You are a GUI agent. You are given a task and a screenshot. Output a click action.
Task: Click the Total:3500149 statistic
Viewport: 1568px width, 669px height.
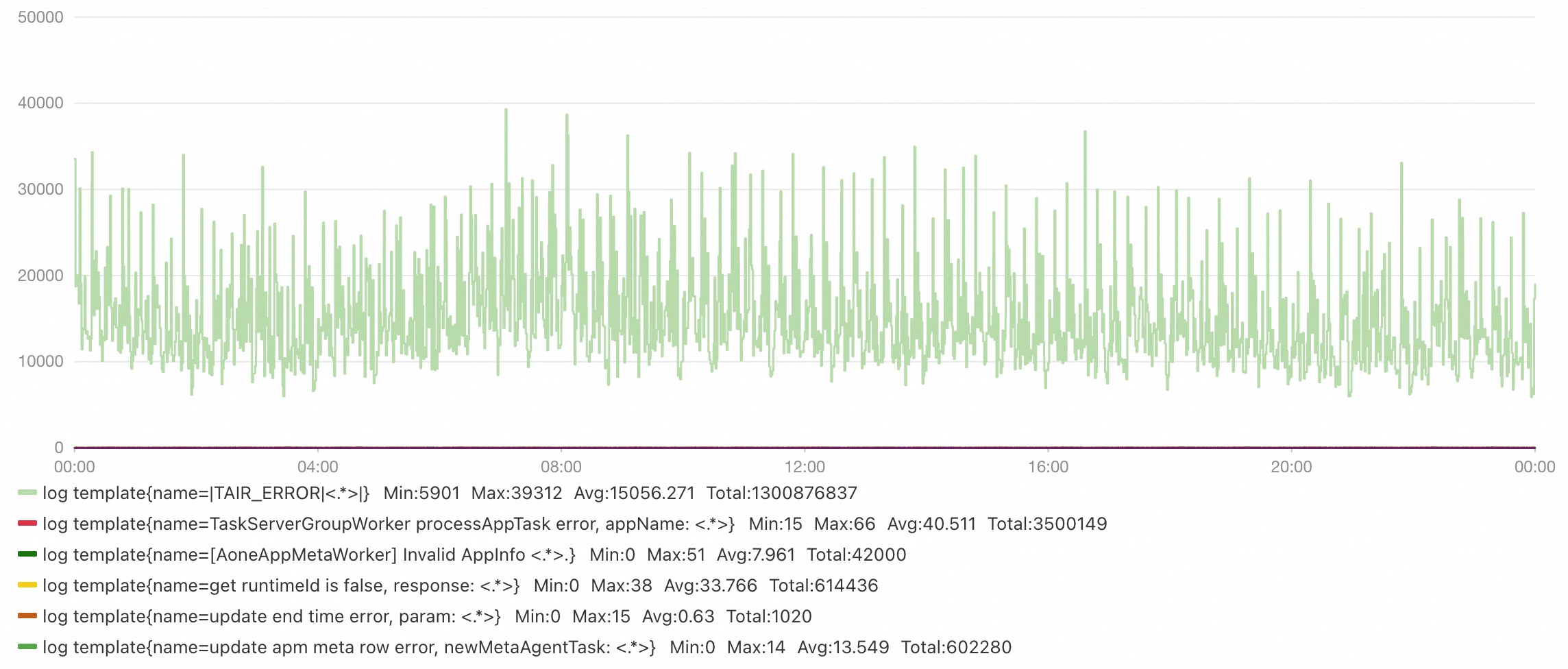(x=1047, y=524)
